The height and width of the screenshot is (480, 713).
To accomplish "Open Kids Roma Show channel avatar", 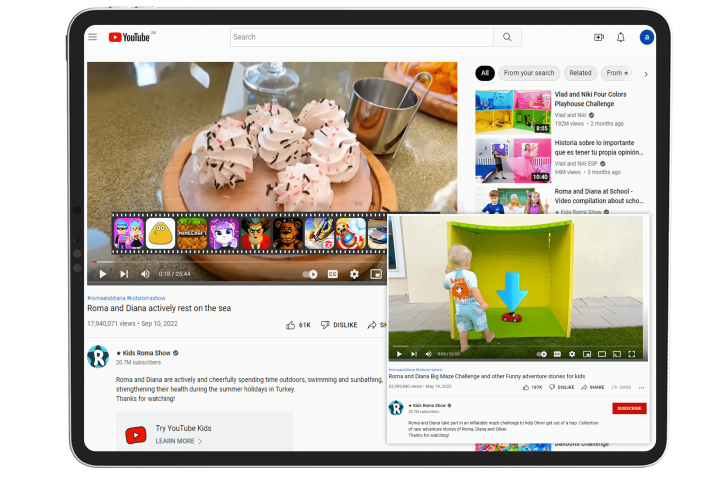I will coord(98,356).
